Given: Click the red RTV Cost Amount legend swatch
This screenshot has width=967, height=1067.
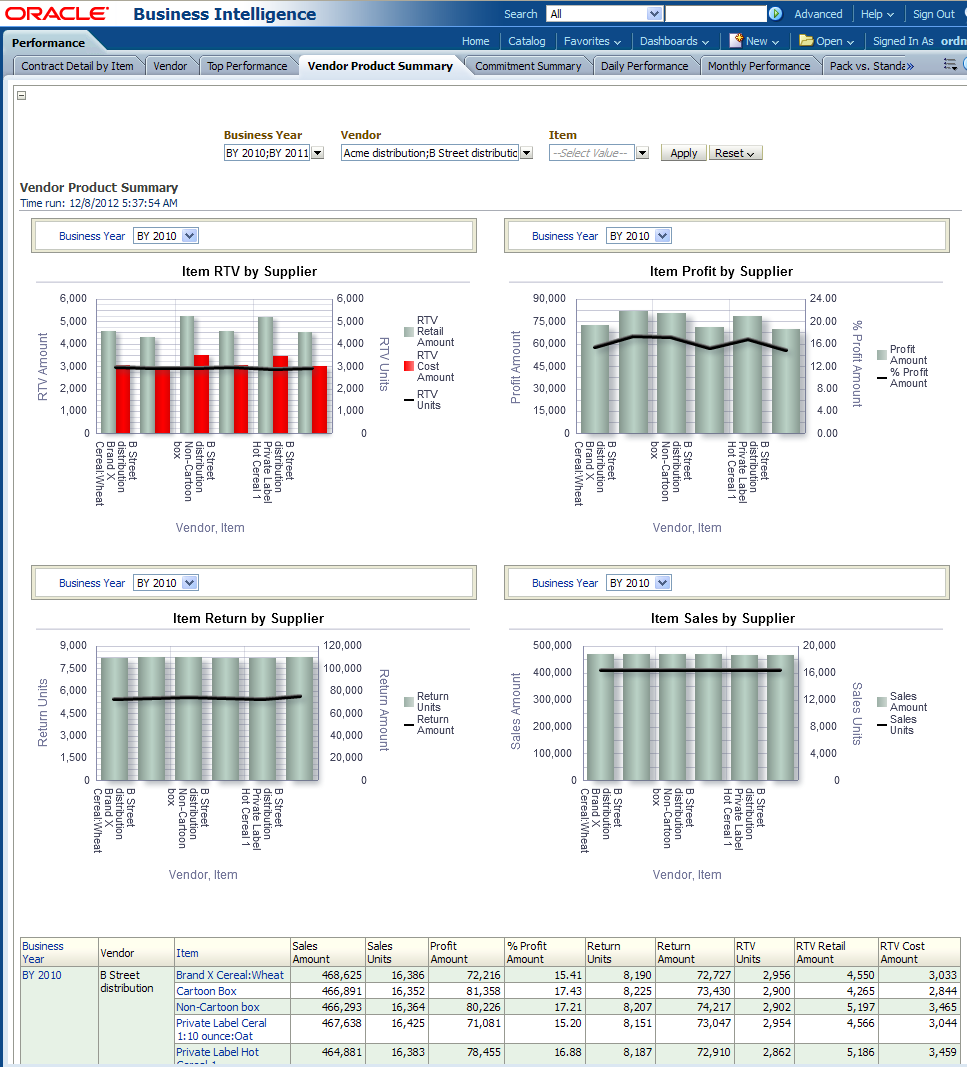Looking at the screenshot, I should [x=408, y=366].
